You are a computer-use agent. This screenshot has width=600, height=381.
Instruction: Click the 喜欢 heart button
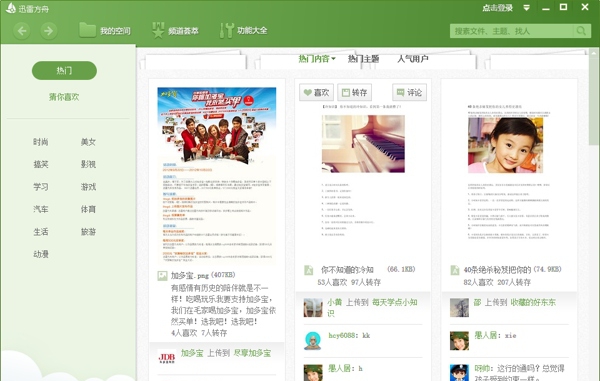(316, 92)
